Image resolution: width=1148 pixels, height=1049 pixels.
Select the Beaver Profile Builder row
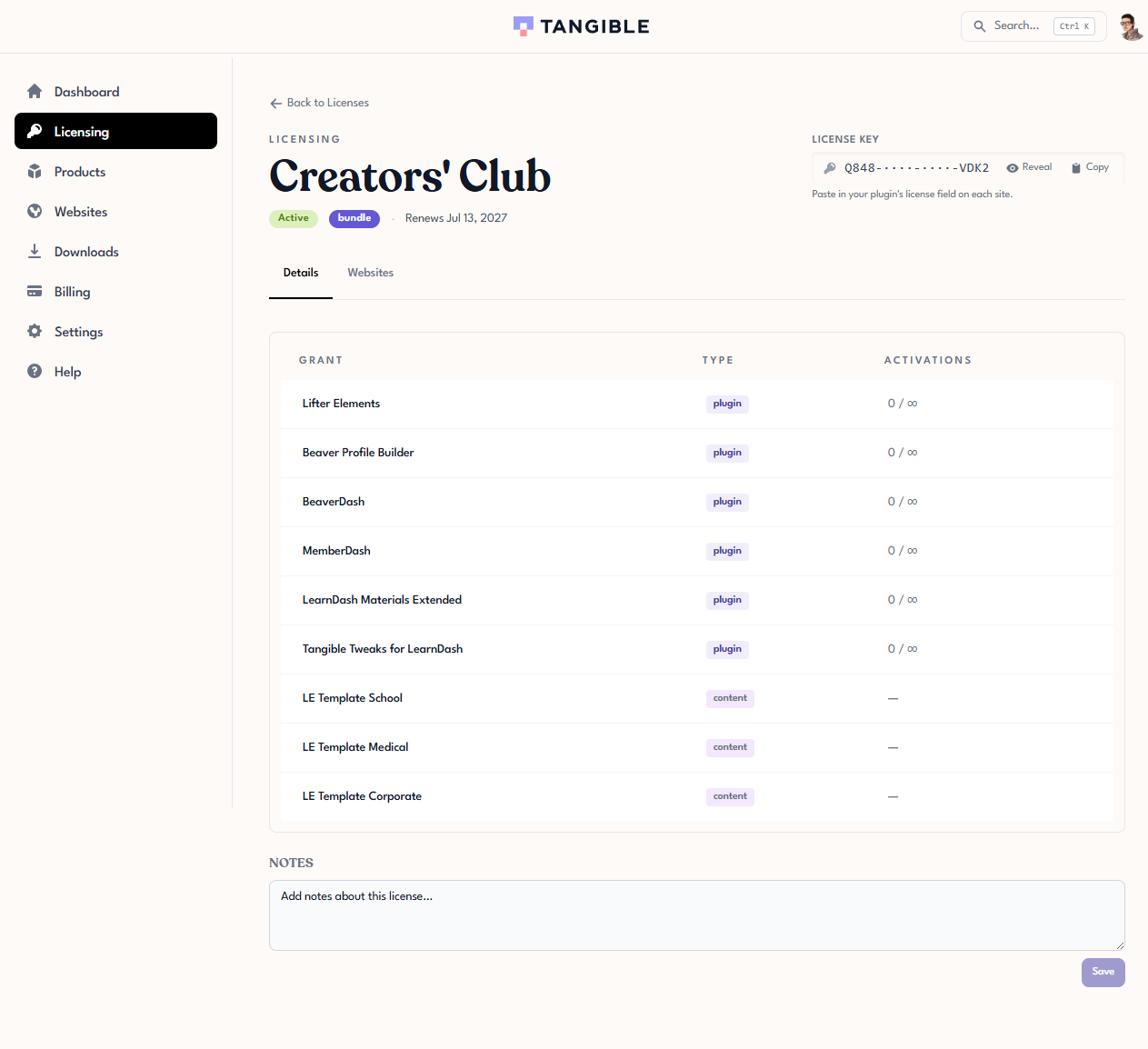(696, 453)
